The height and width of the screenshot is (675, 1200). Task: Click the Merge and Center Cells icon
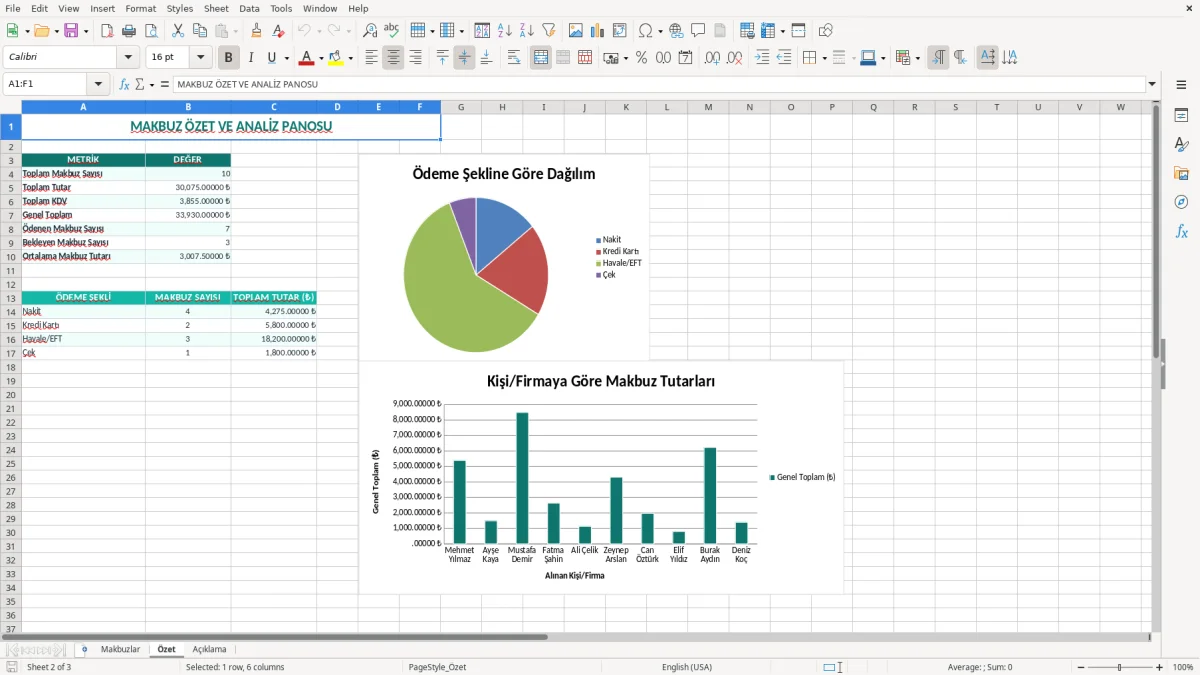pos(541,58)
